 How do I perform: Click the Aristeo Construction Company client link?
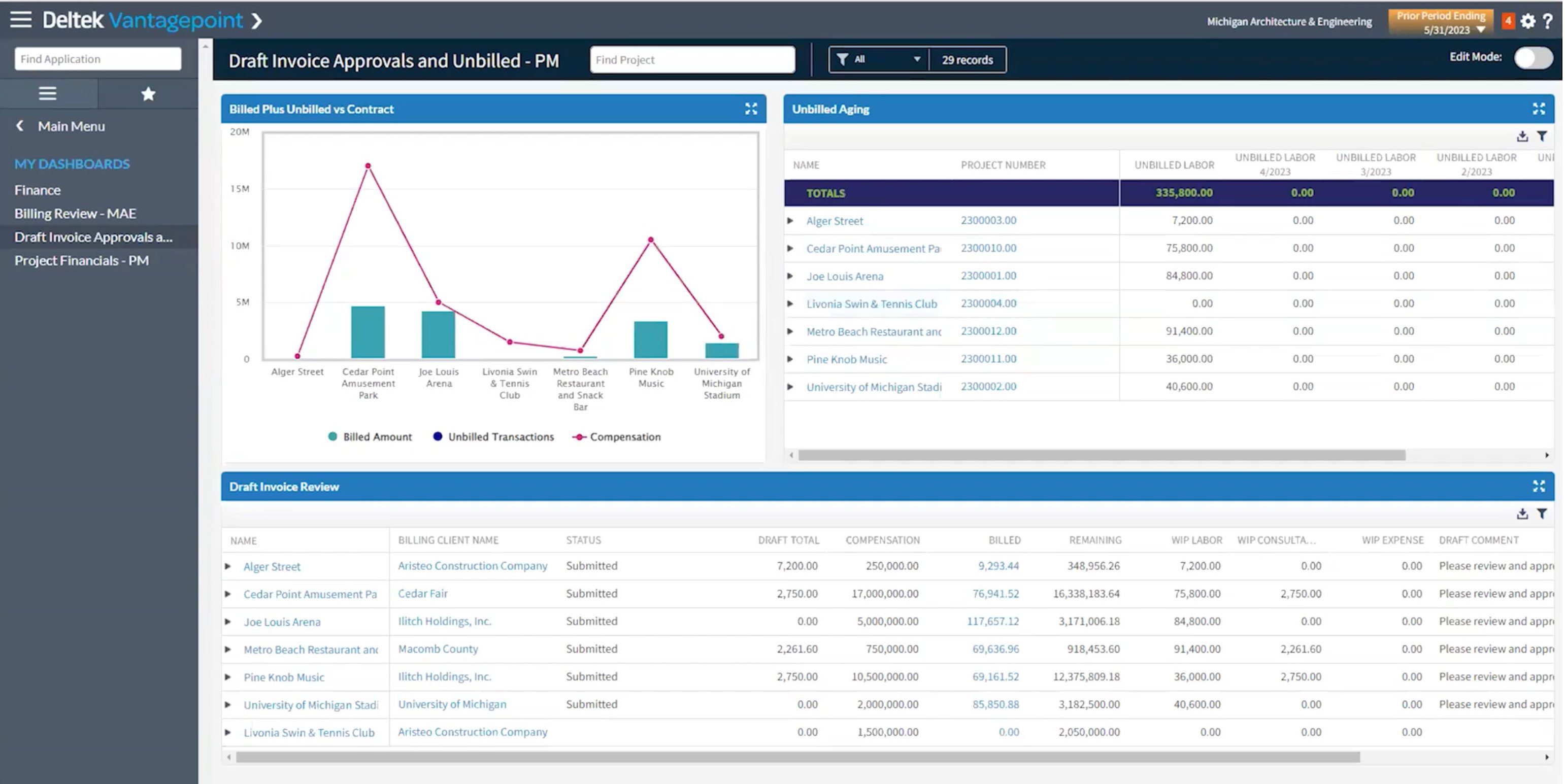tap(472, 565)
